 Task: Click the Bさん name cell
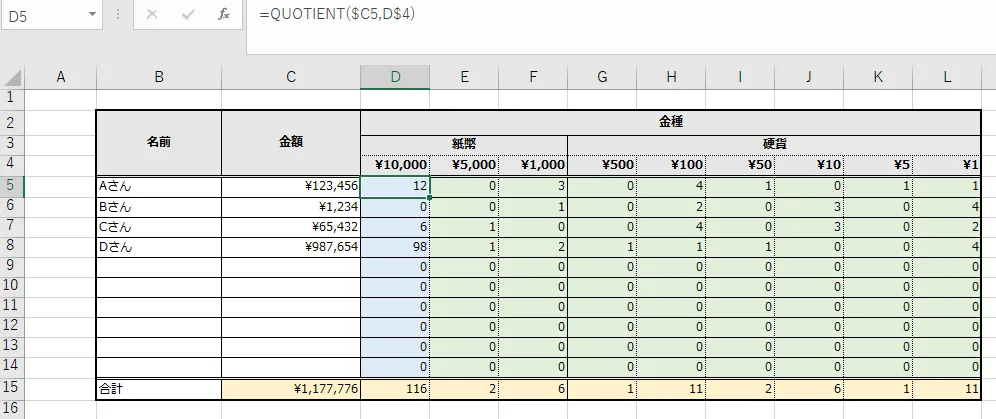159,207
